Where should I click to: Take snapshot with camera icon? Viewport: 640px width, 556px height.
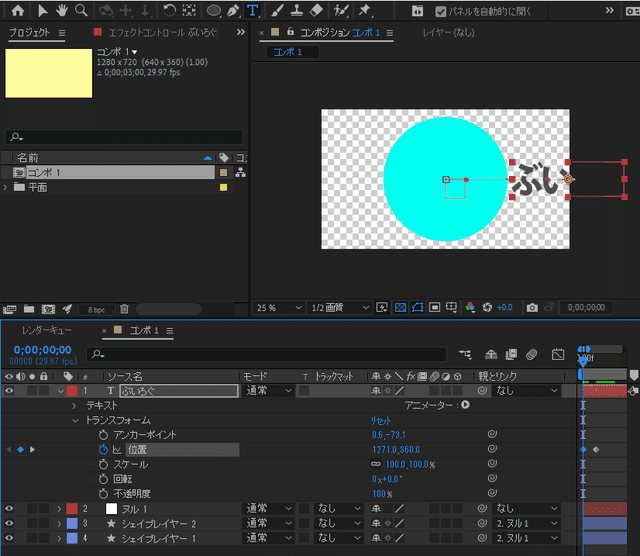(532, 307)
